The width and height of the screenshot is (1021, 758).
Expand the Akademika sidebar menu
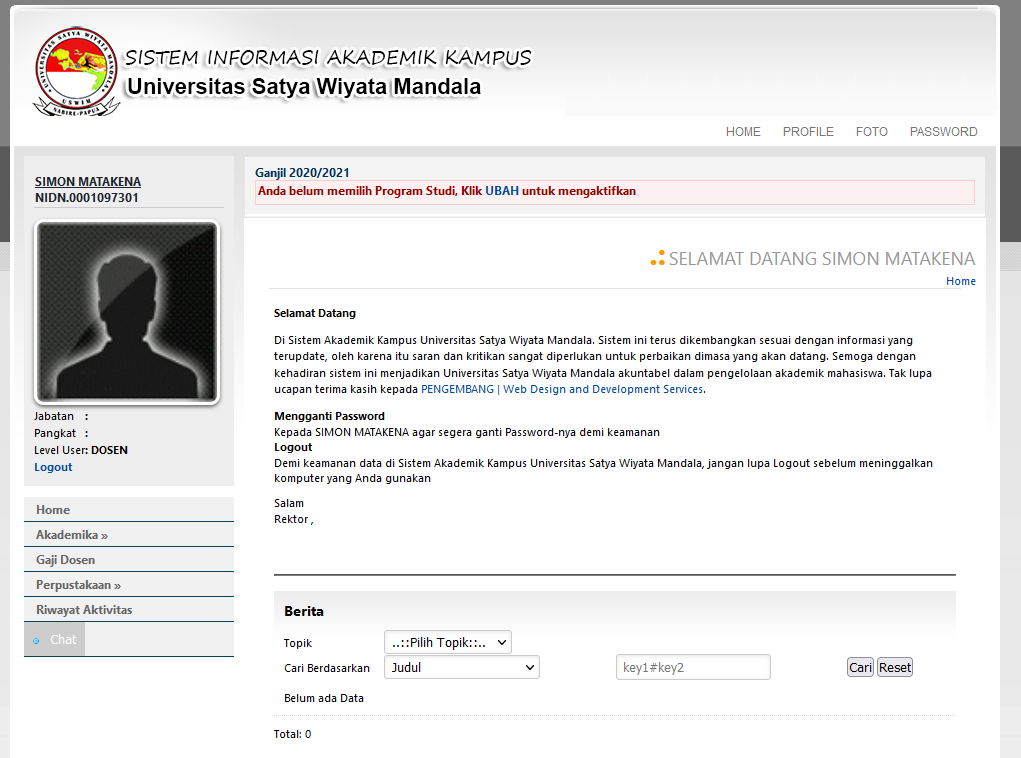coord(71,535)
